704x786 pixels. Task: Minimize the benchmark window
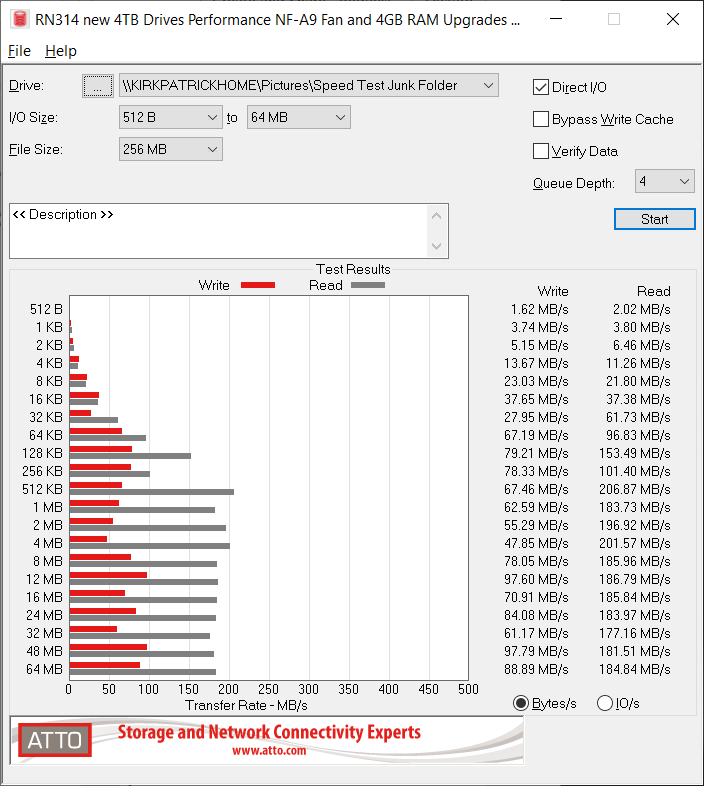556,19
